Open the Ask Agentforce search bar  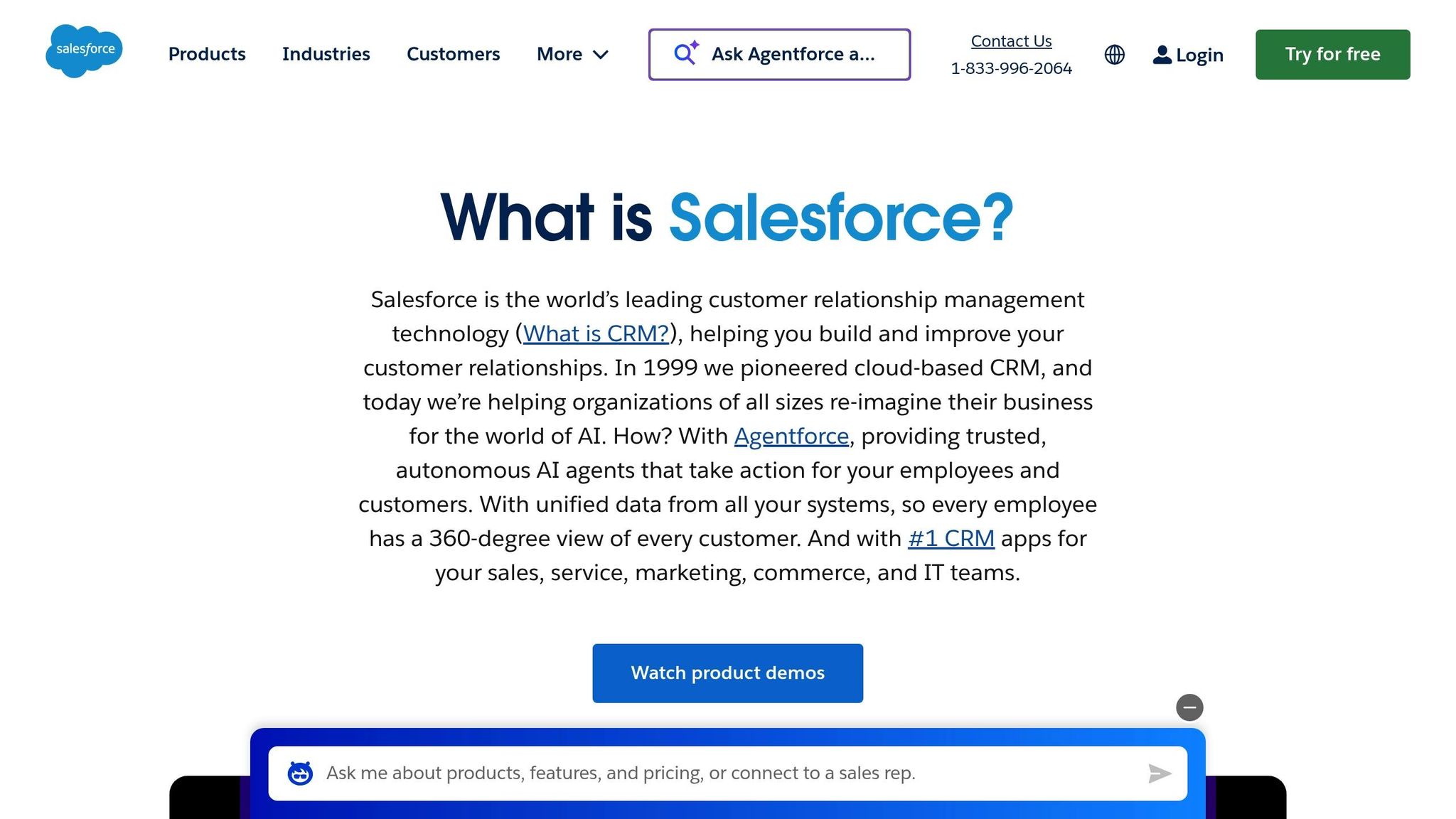(779, 54)
